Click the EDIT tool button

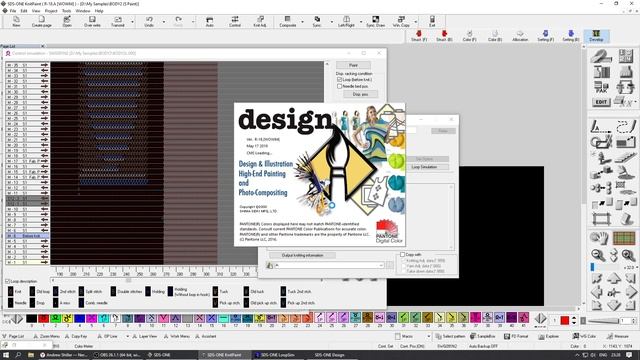click(x=601, y=102)
